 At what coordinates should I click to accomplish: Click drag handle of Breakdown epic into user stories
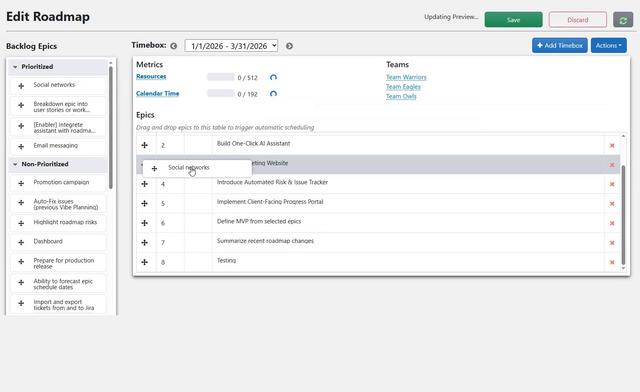21,105
